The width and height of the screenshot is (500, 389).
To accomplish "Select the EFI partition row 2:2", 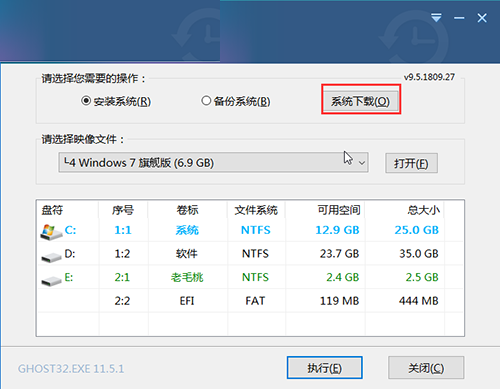I will [250, 301].
